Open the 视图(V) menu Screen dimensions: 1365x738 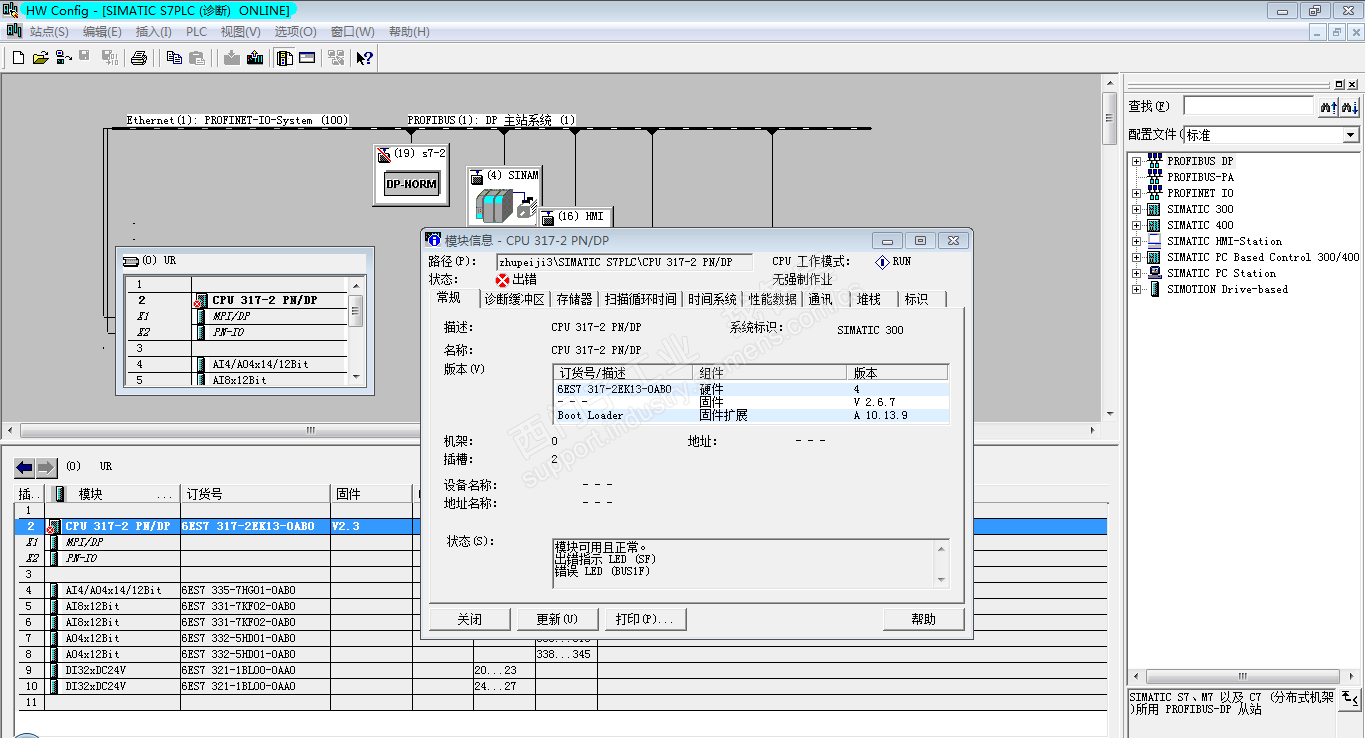click(240, 32)
